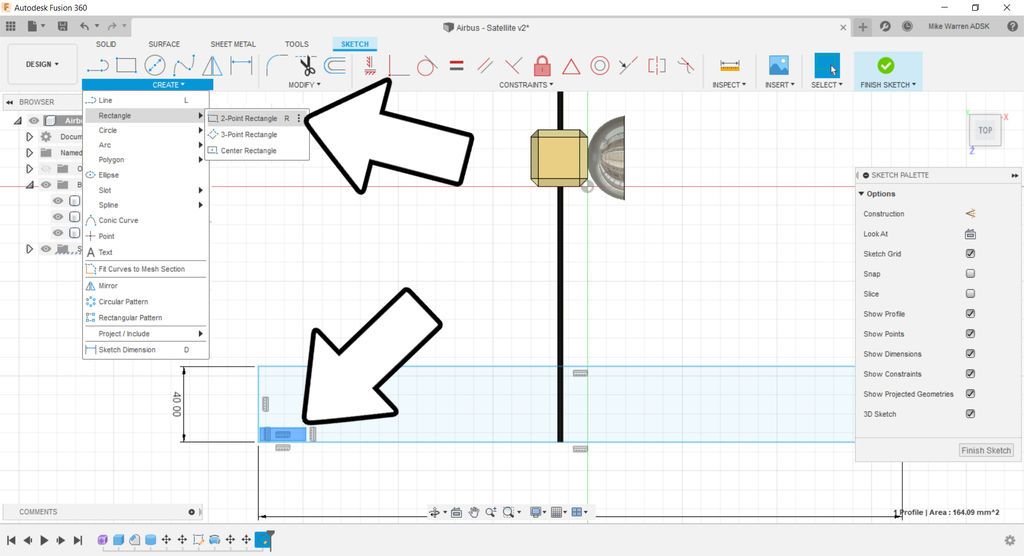Click the Orbit navigation icon
Screen dimensions: 1024x556
click(434, 512)
